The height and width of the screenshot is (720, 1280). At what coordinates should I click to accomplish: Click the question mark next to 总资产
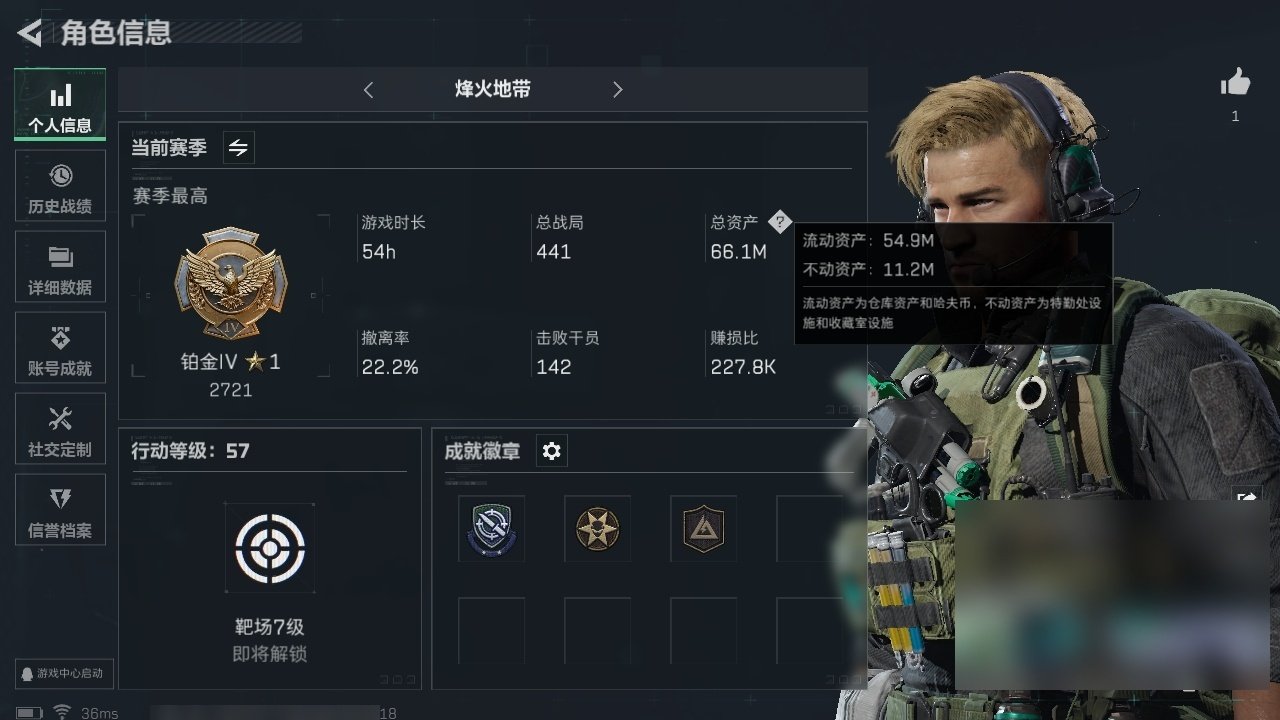[780, 222]
